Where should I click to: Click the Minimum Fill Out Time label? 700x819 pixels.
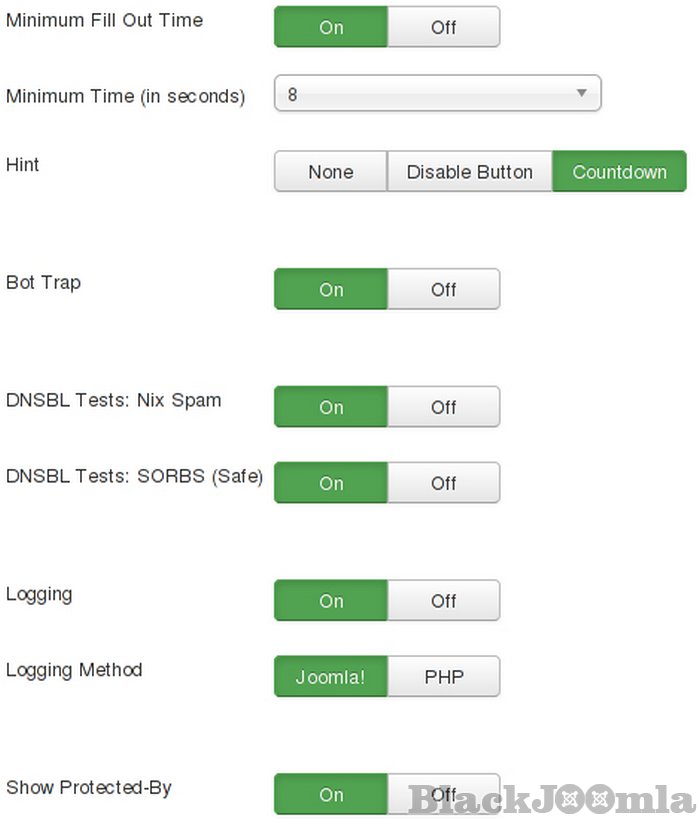104,20
